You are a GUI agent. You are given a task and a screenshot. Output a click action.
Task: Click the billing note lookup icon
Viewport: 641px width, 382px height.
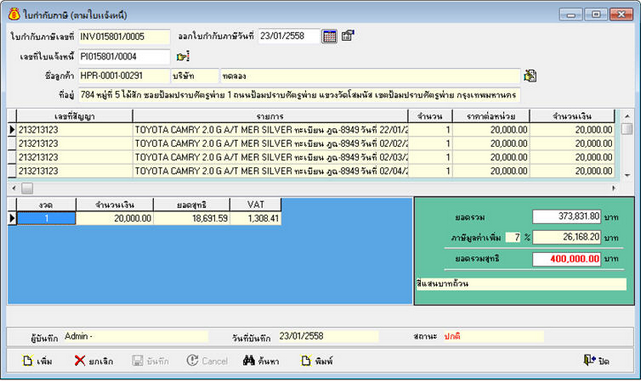coord(183,56)
